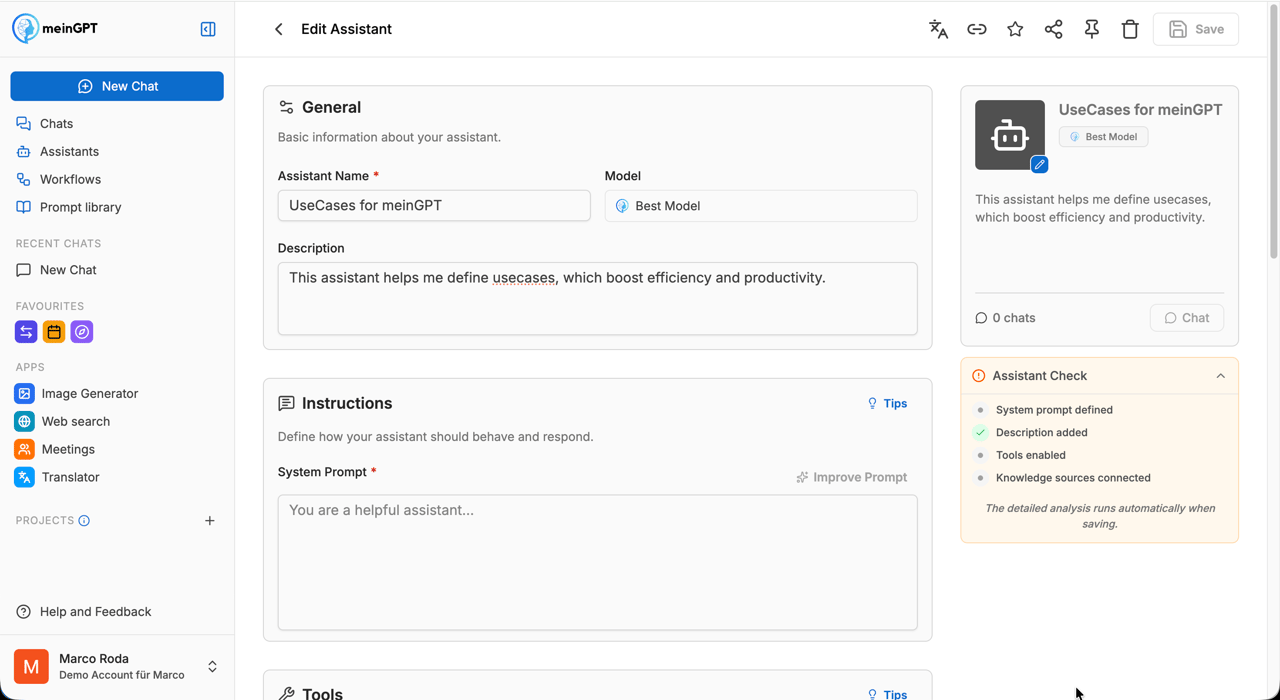The height and width of the screenshot is (700, 1280).
Task: Open Tools Tips link
Action: click(887, 693)
